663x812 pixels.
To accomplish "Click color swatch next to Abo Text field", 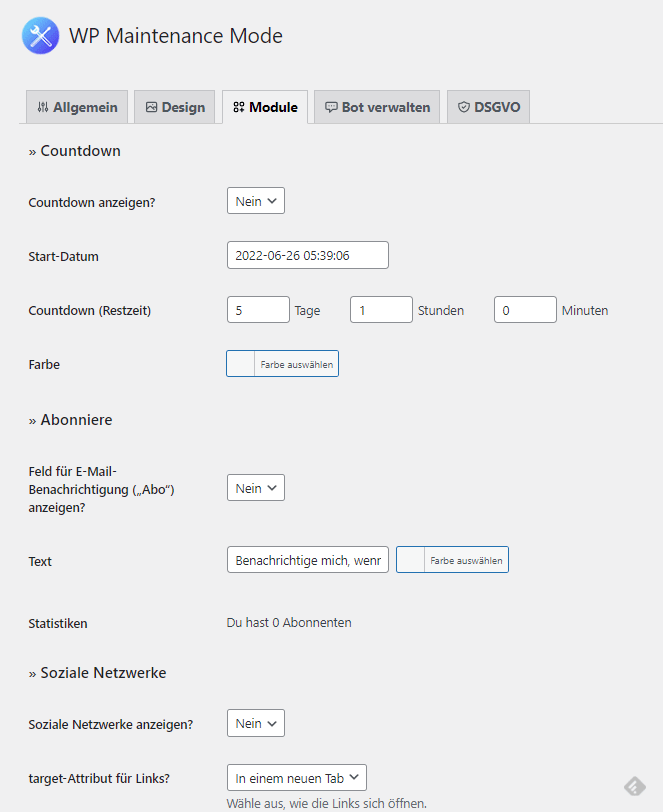I will pyautogui.click(x=410, y=560).
